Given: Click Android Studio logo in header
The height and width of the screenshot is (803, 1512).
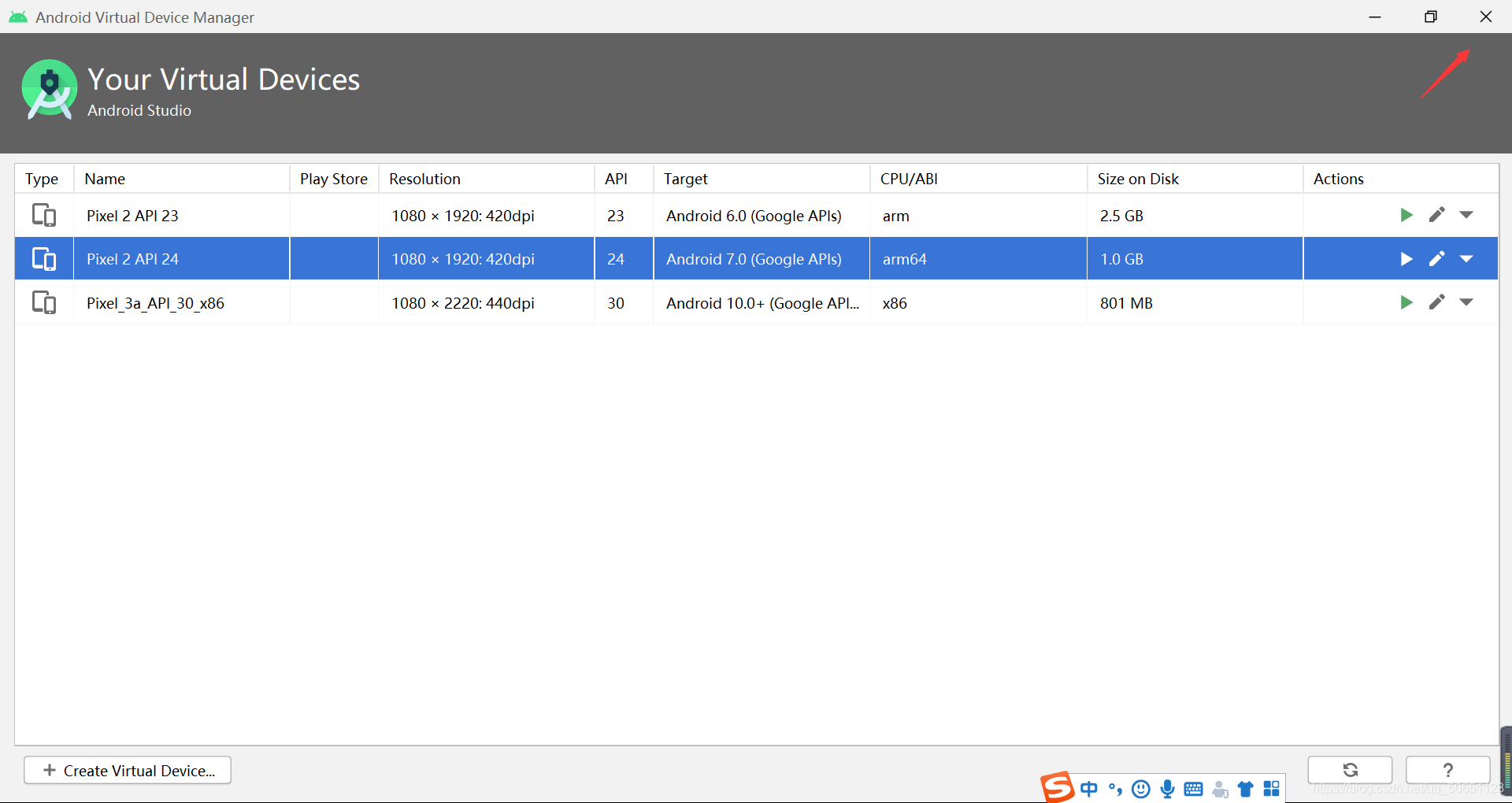Looking at the screenshot, I should pyautogui.click(x=50, y=89).
